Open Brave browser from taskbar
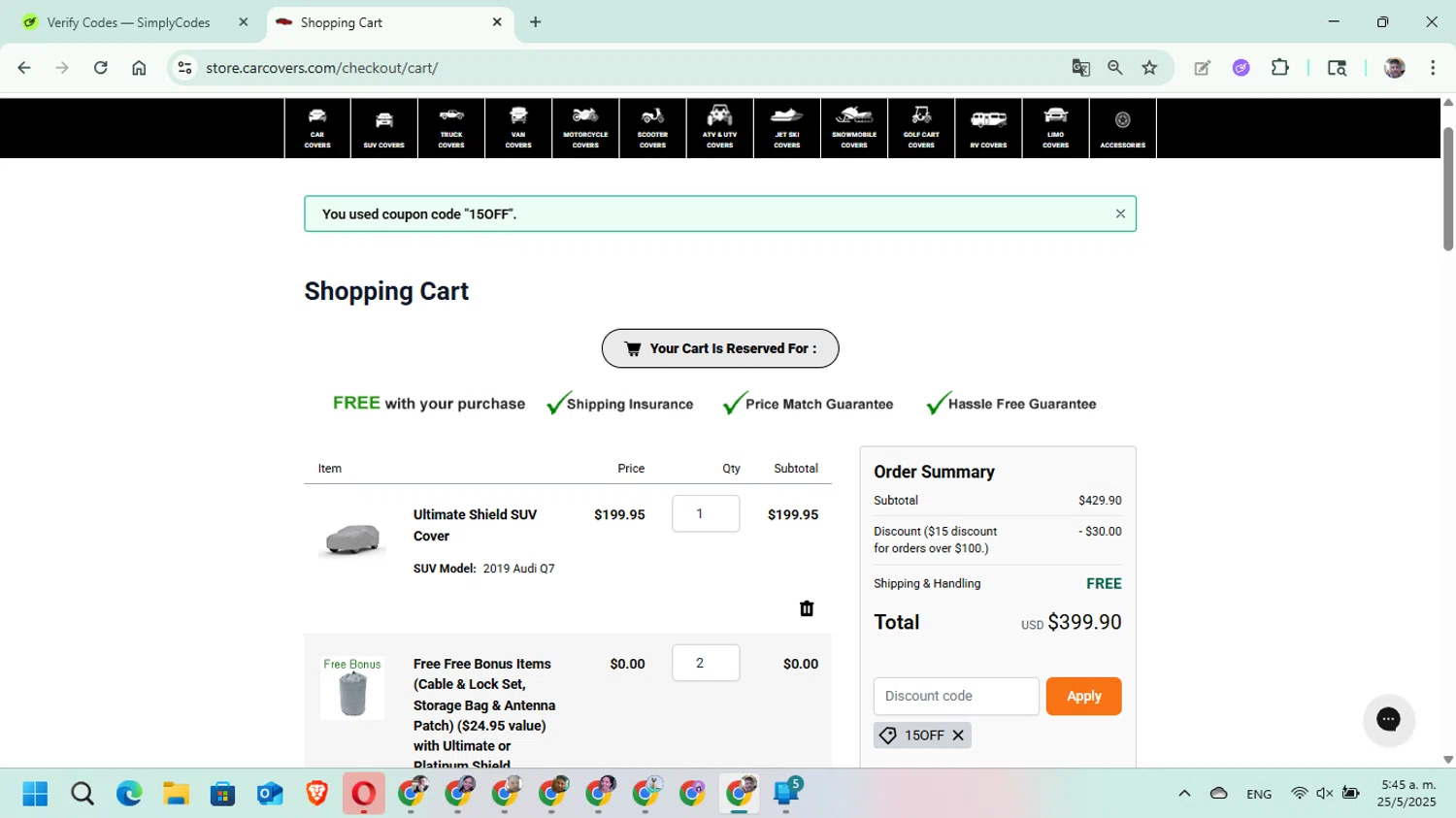The height and width of the screenshot is (818, 1456). click(317, 794)
